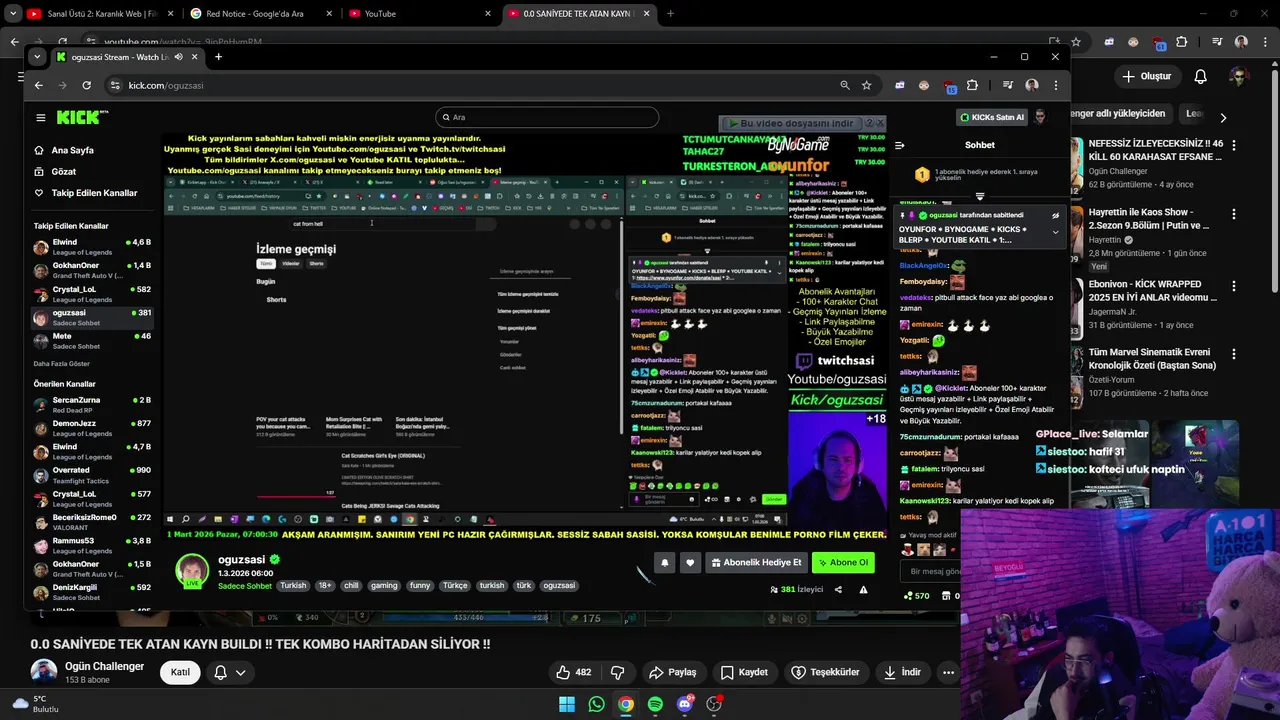Click the Katıl button under YouTube video
The width and height of the screenshot is (1280, 720).
[180, 672]
